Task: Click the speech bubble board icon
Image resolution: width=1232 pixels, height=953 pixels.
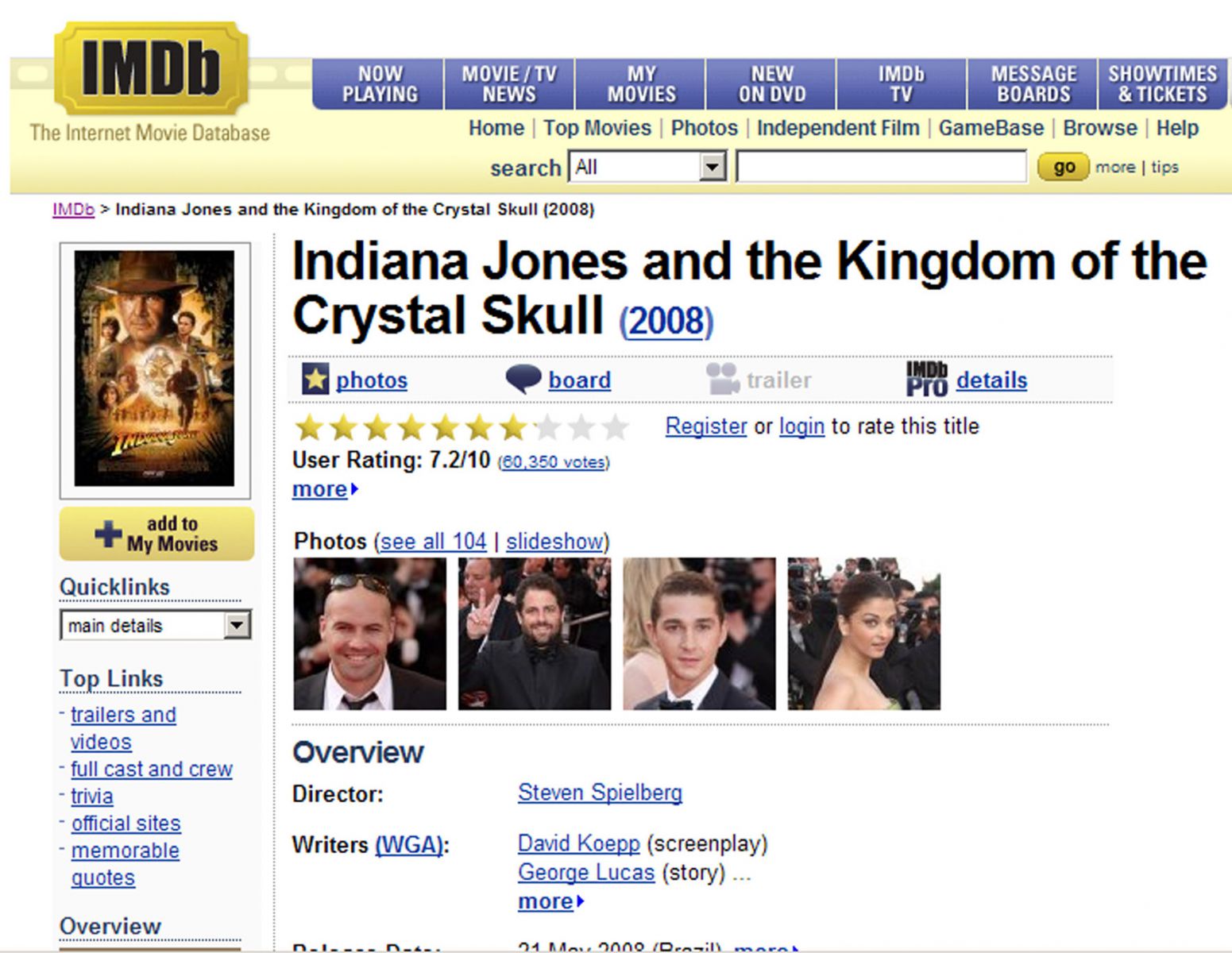Action: [523, 379]
